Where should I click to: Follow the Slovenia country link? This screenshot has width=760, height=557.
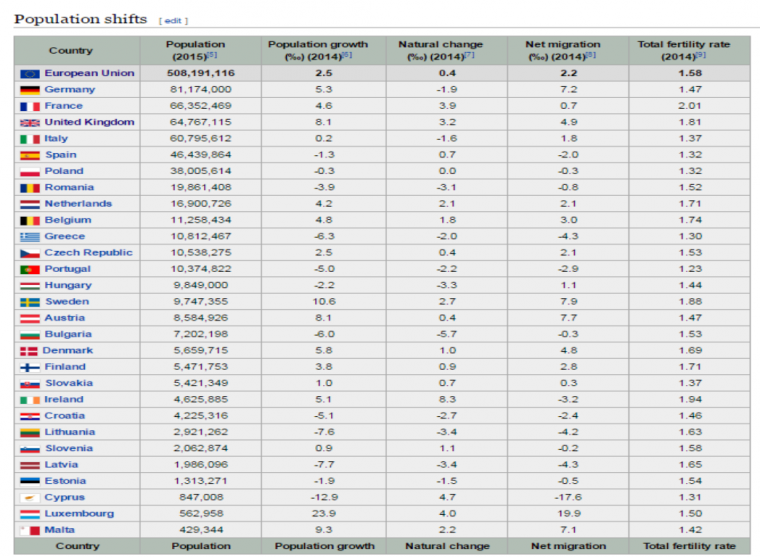coord(69,448)
